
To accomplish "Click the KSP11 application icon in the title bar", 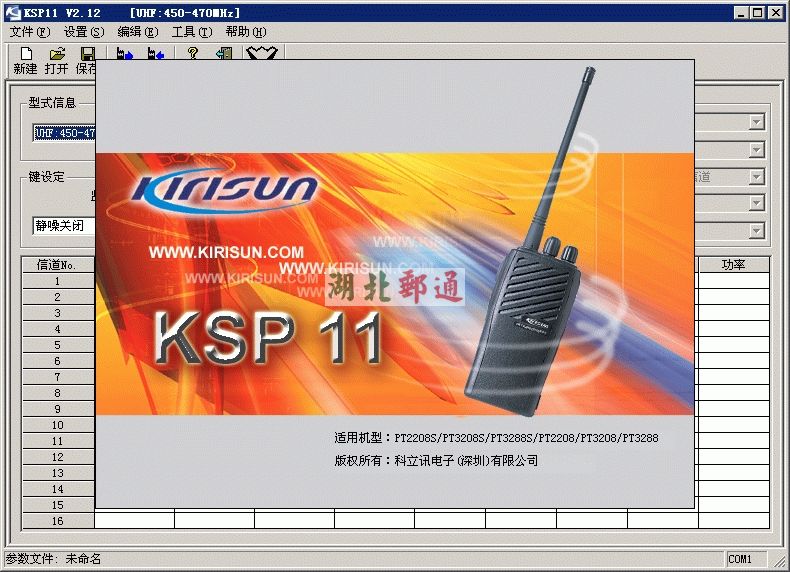I will tap(12, 12).
